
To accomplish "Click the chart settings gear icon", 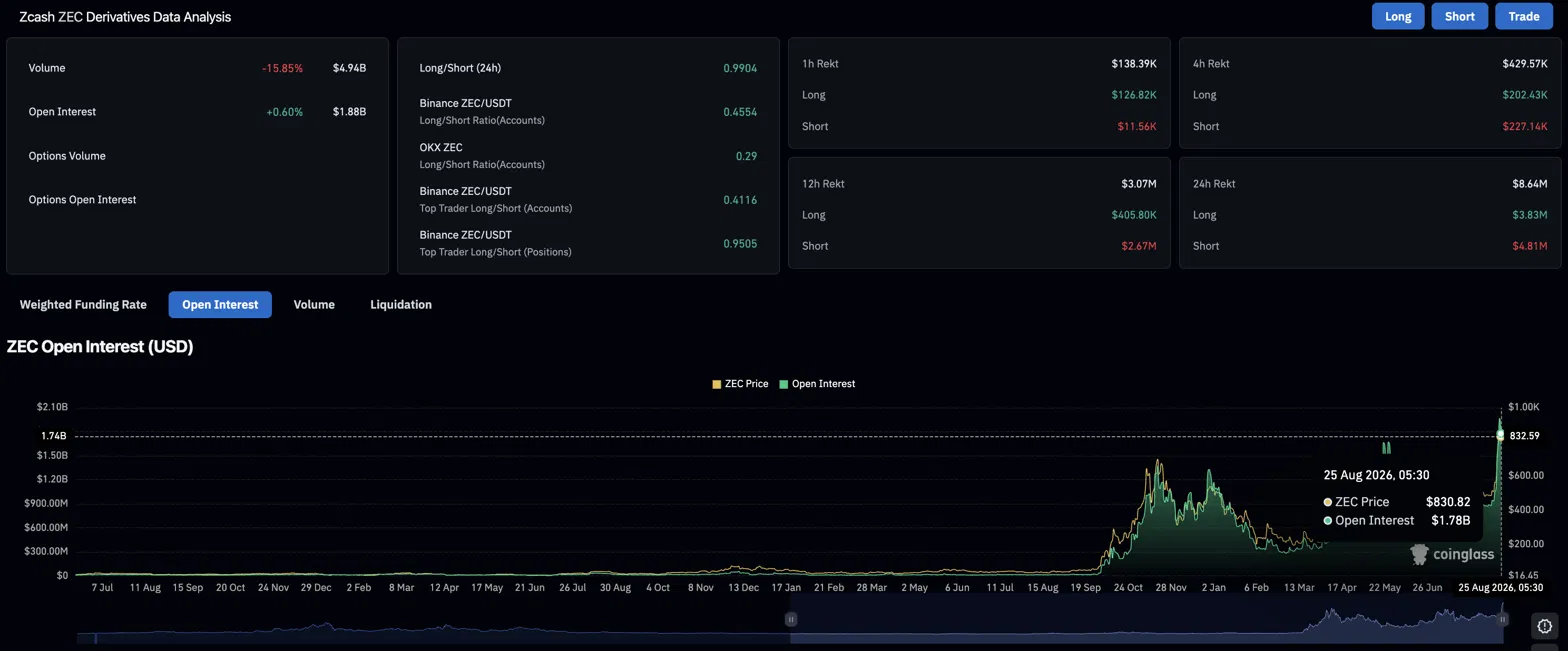I will [x=1544, y=626].
